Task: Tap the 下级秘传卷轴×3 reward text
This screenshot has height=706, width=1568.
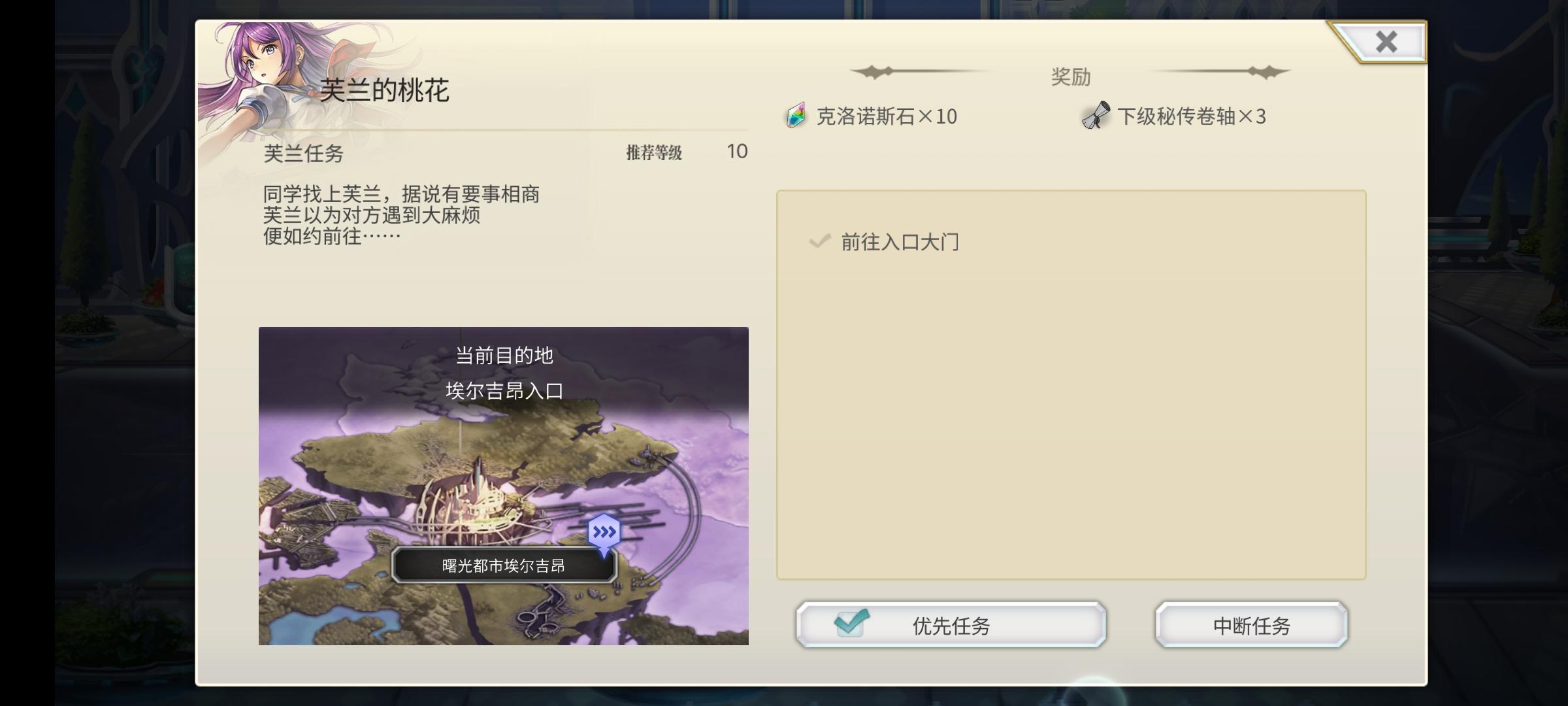Action: tap(1192, 116)
